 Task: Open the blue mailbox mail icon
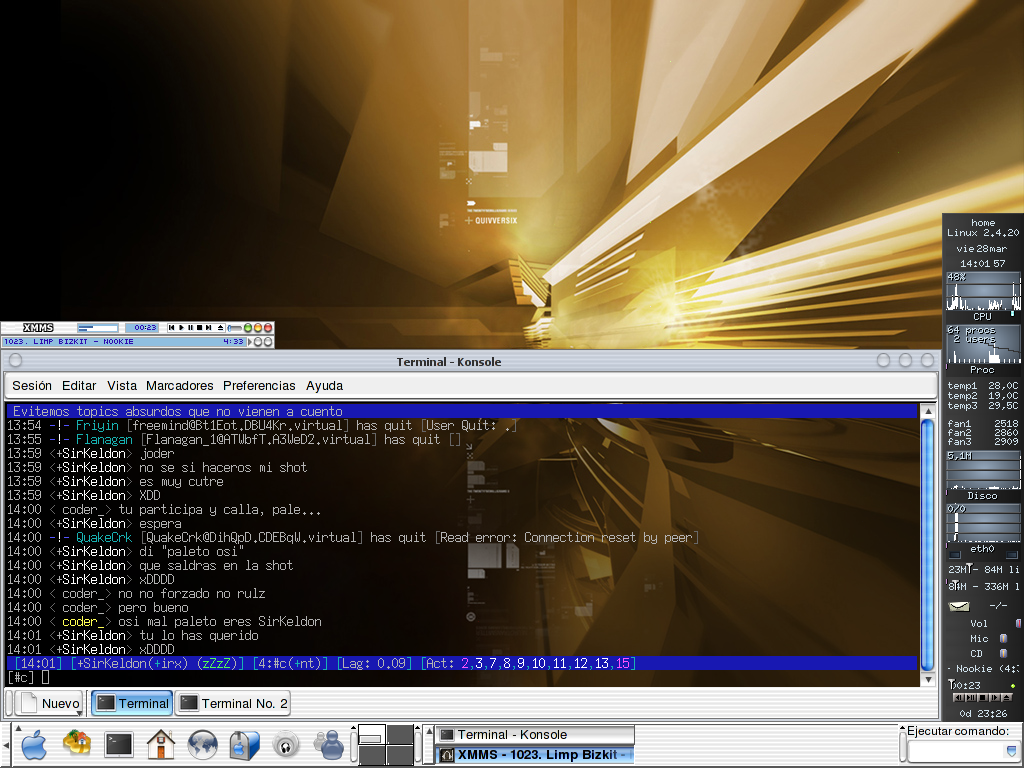click(x=245, y=744)
